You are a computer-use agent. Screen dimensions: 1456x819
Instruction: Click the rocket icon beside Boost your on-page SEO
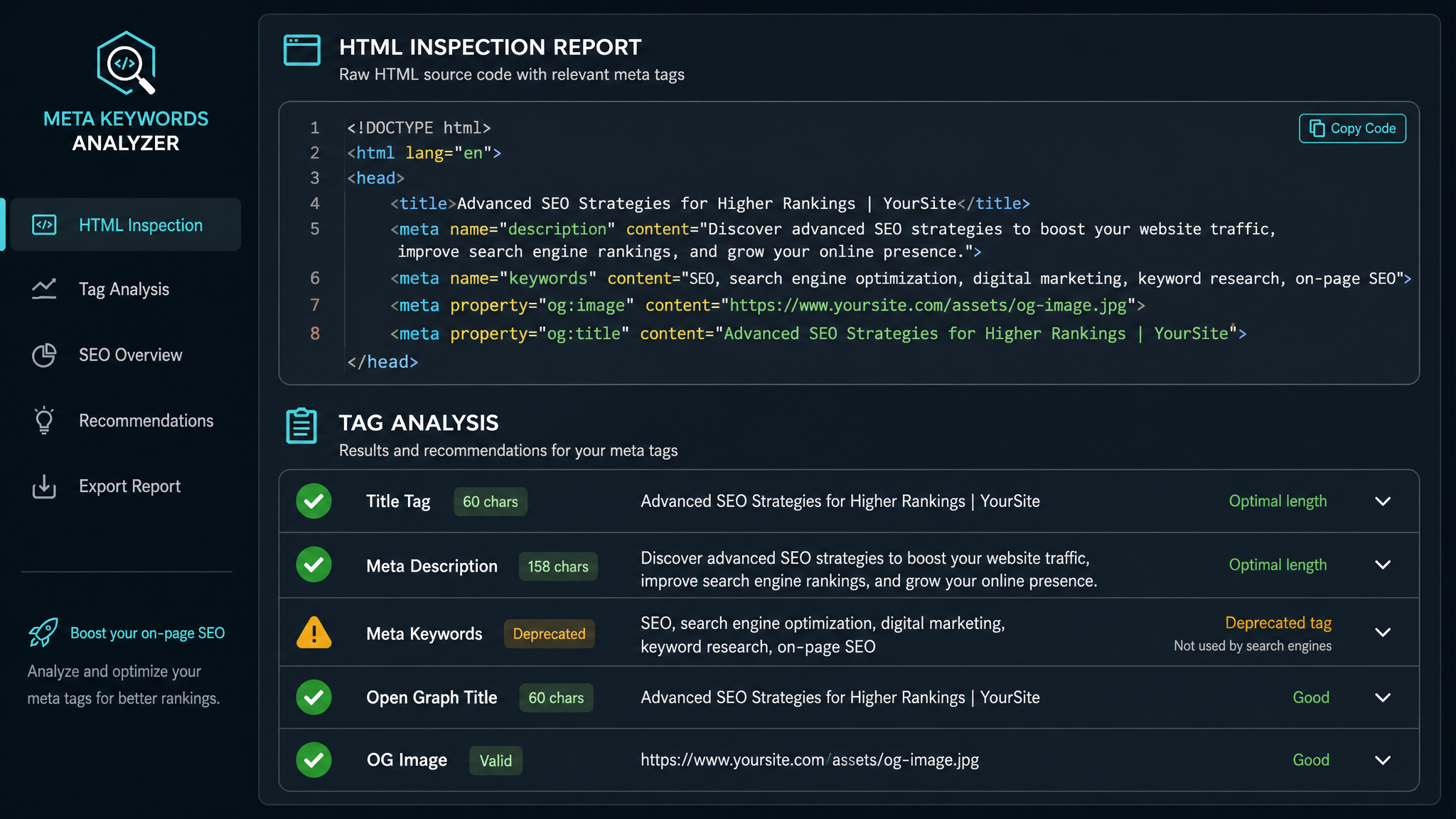tap(43, 632)
